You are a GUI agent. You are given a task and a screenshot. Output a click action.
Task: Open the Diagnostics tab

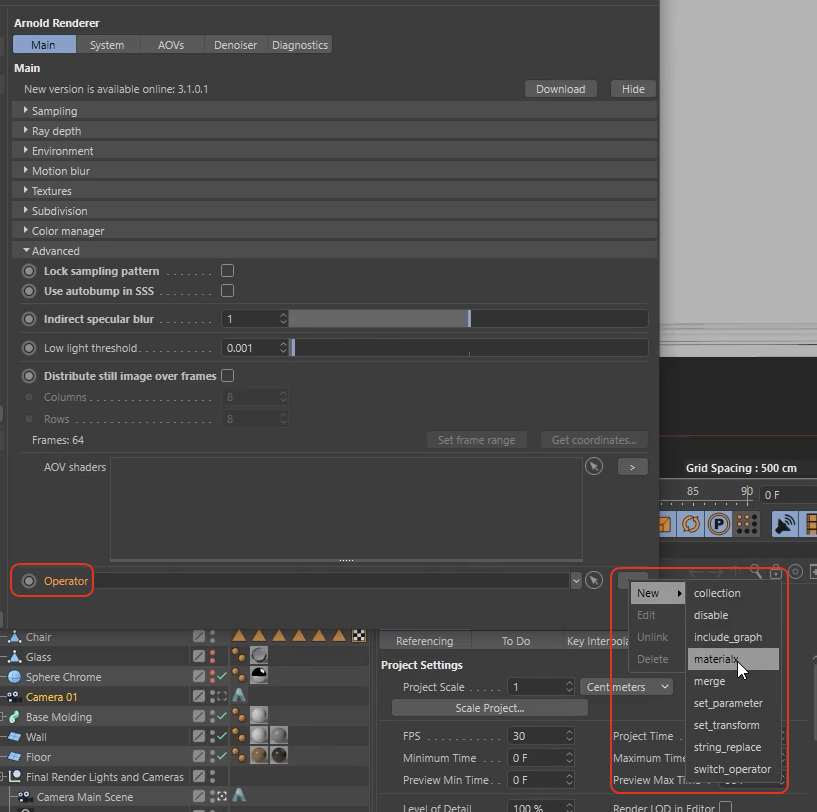300,45
